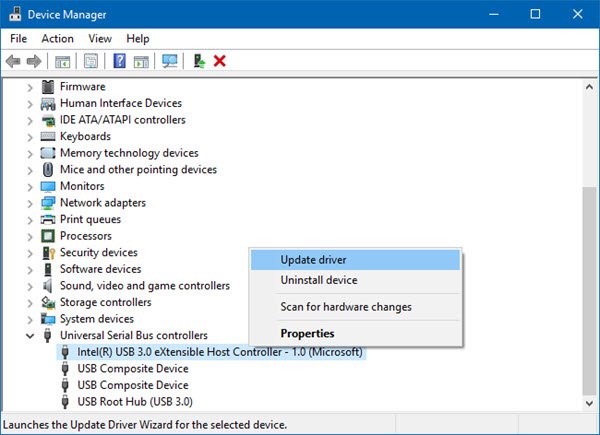Click the scrollbar up arrow
Viewport: 600px width, 435px height.
pos(589,87)
